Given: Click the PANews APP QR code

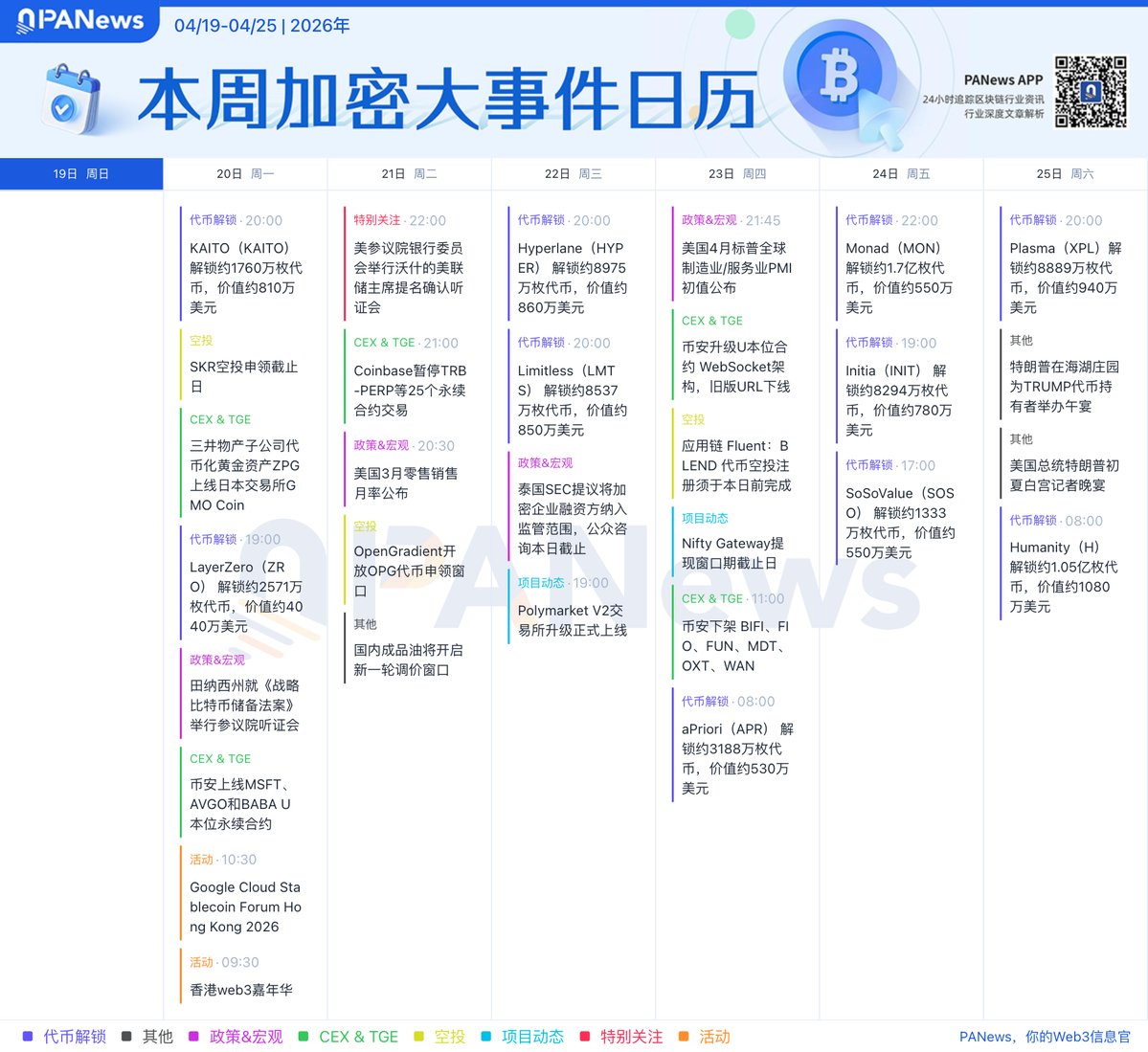Looking at the screenshot, I should (x=1091, y=92).
